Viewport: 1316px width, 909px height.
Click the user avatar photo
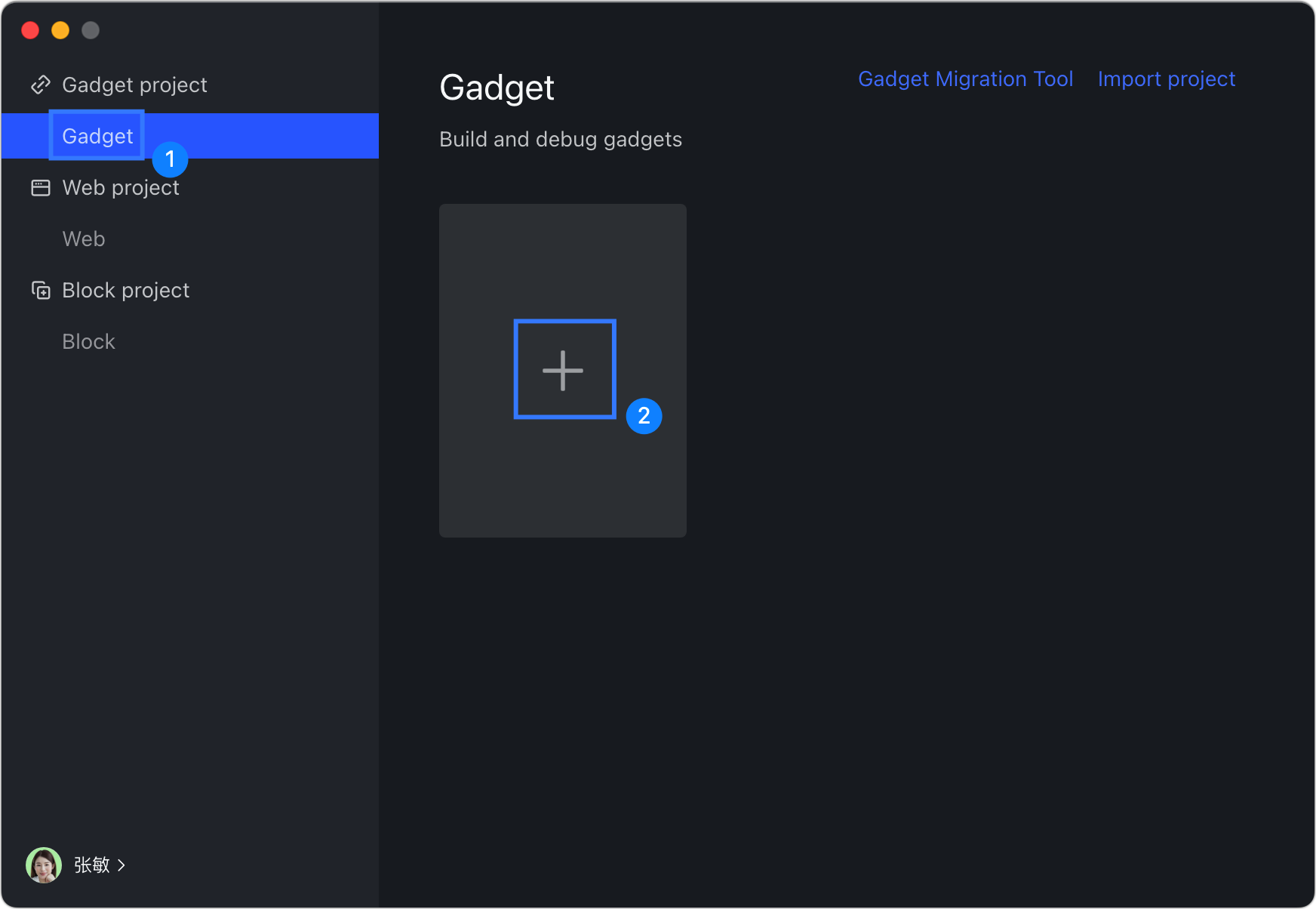click(44, 865)
